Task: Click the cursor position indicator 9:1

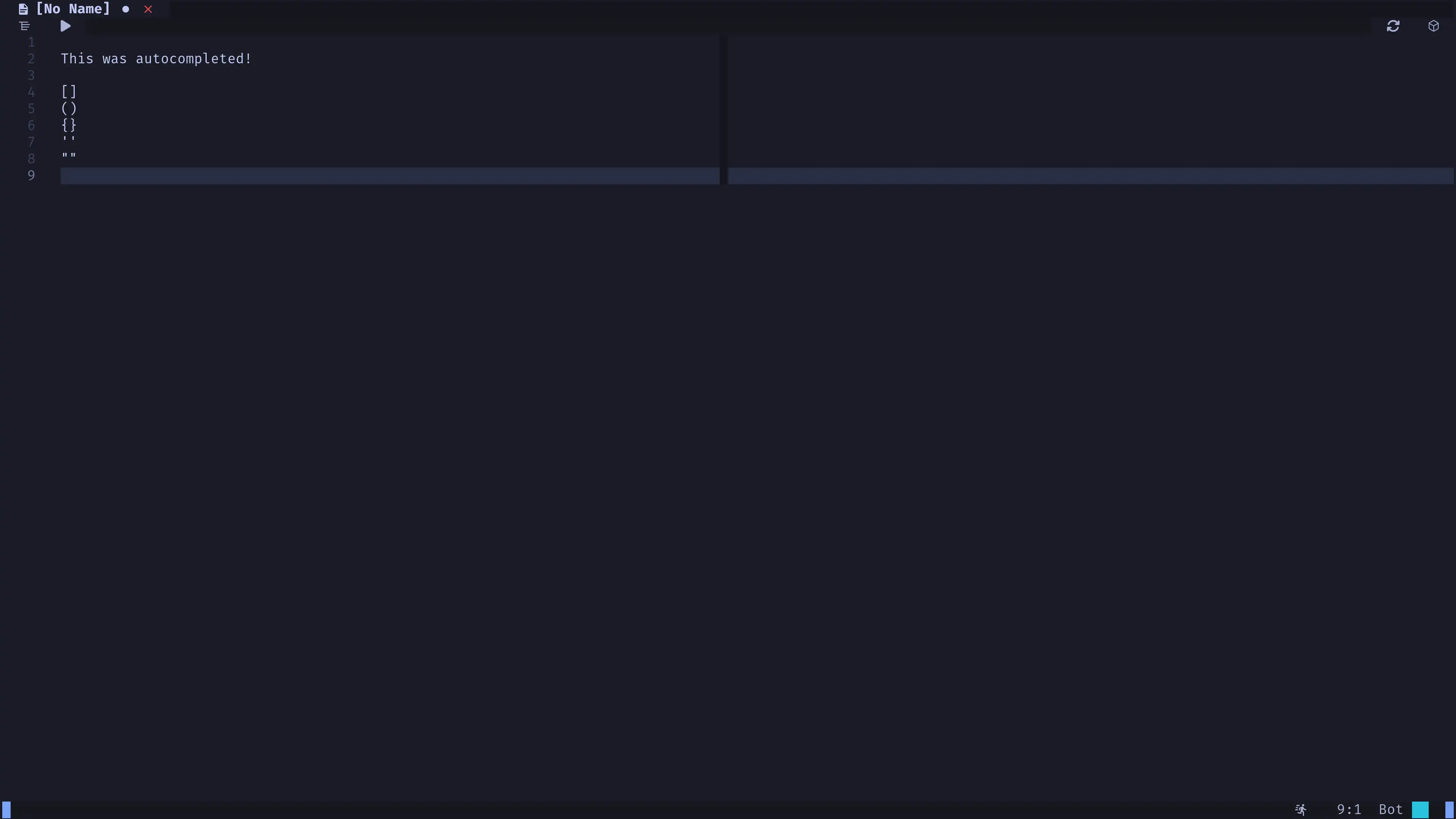Action: [1349, 809]
